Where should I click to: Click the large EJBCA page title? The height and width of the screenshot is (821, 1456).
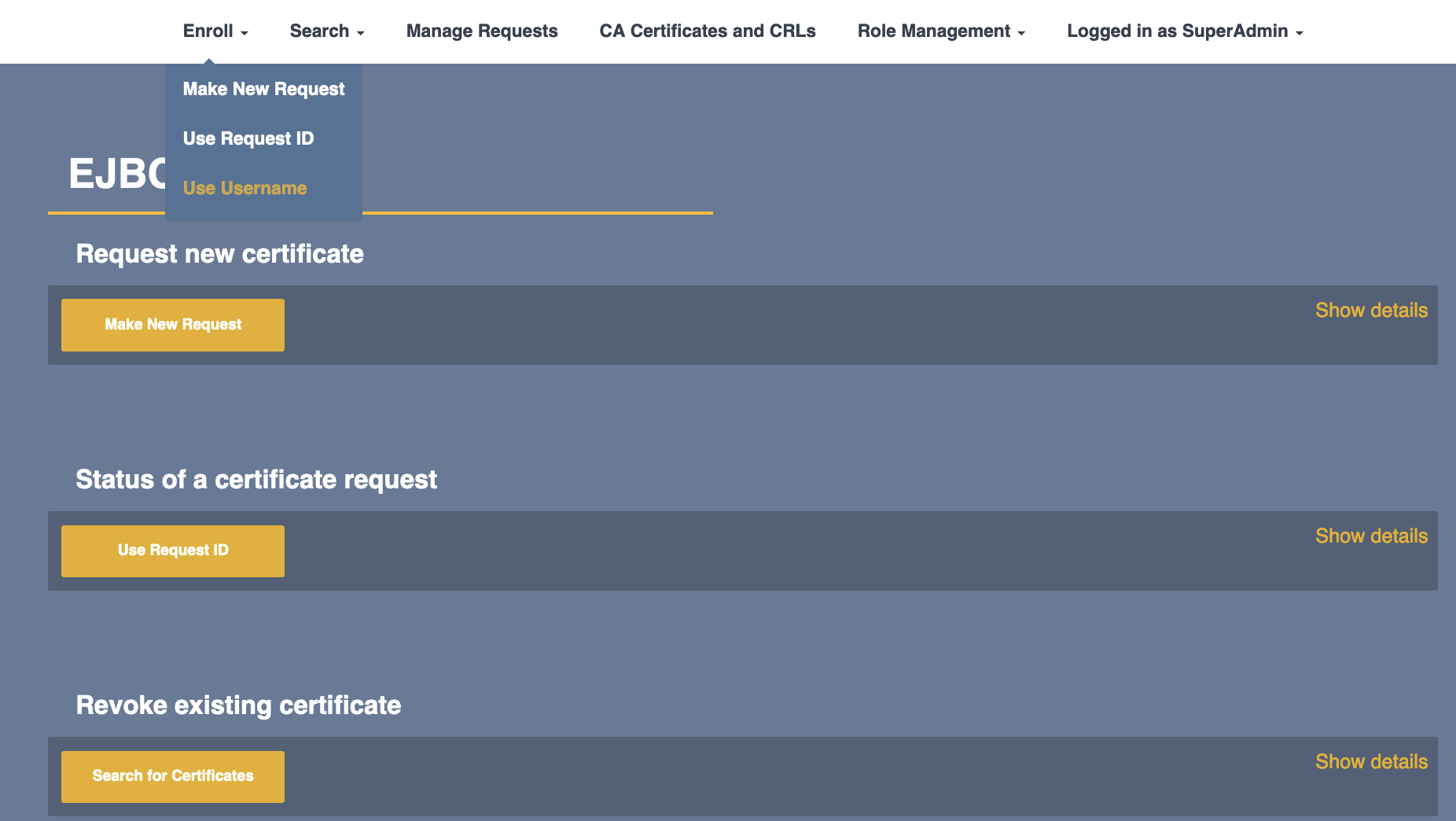coord(116,174)
